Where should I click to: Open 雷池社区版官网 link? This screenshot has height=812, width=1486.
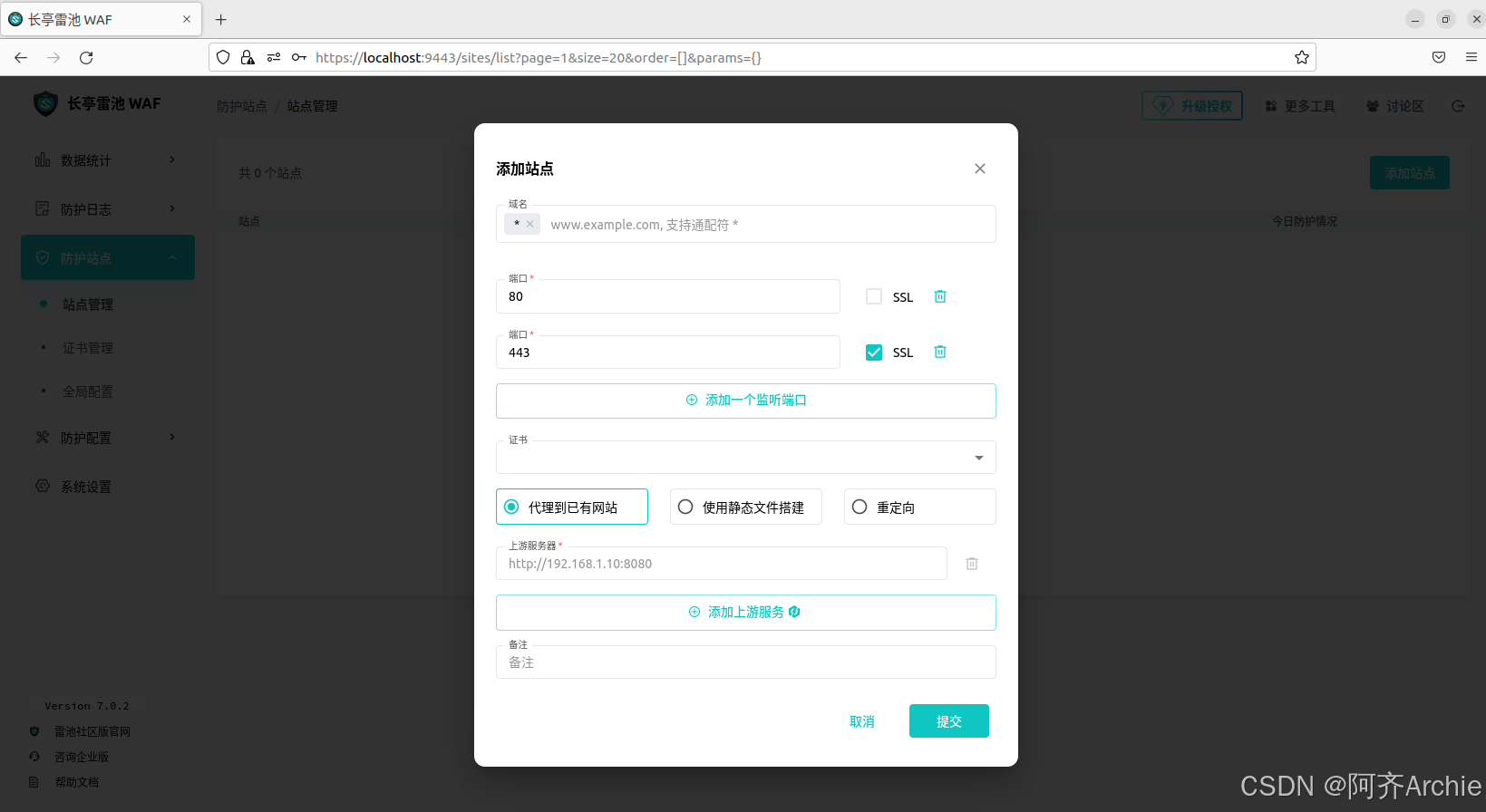[92, 731]
